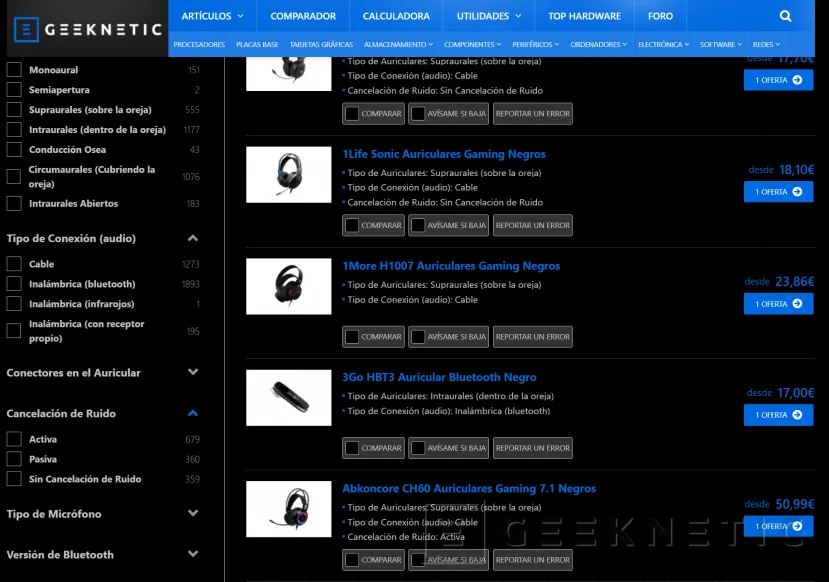
Task: Collapse the Cancelación de Ruido section
Action: (x=193, y=413)
